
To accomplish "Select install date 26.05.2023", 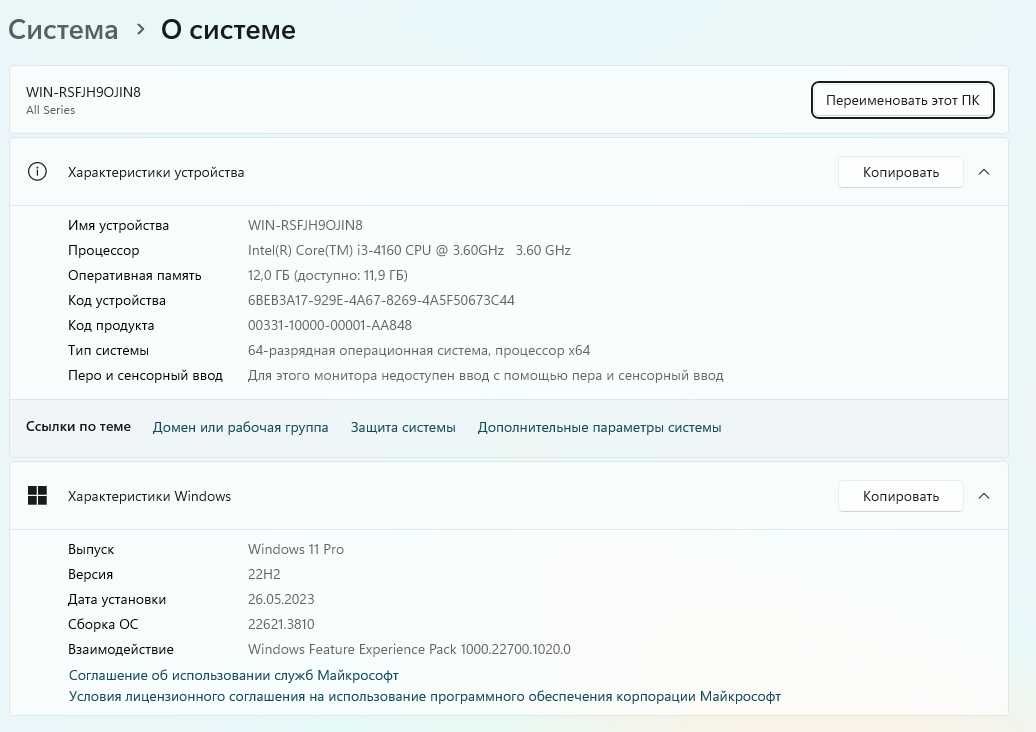I will tap(281, 600).
